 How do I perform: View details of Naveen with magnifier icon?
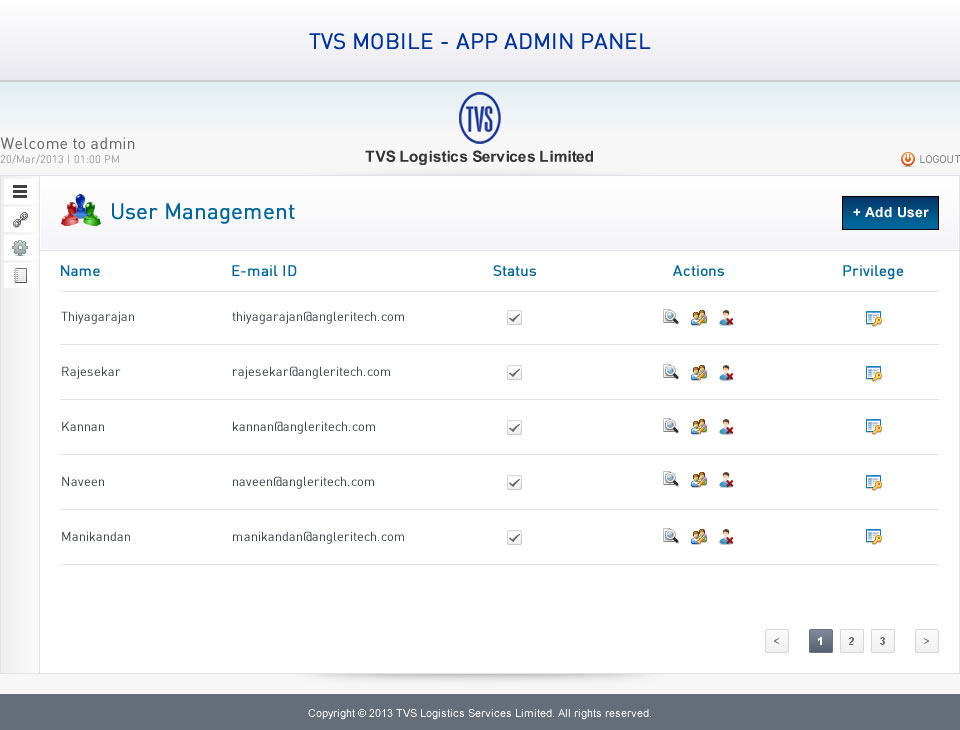[x=670, y=479]
